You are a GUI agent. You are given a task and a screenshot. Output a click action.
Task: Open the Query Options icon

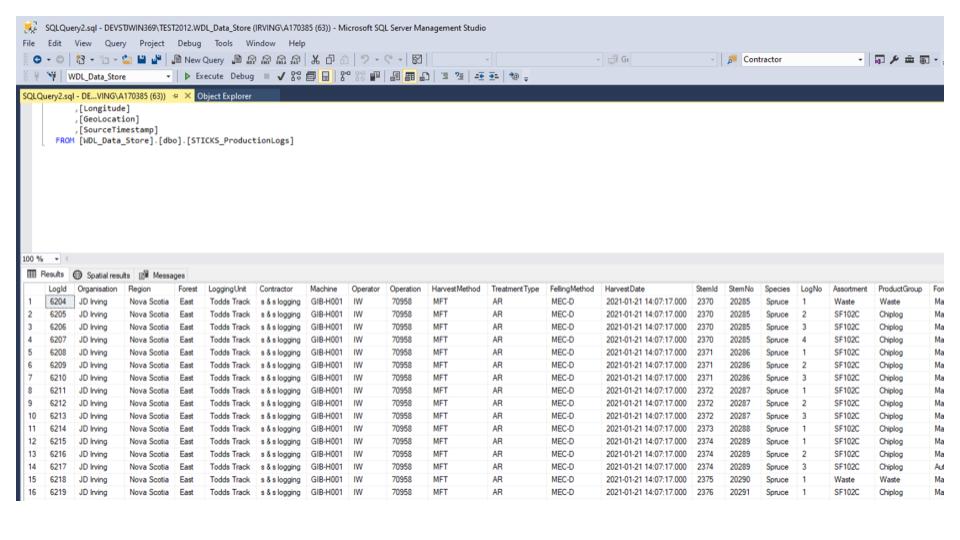pos(310,77)
